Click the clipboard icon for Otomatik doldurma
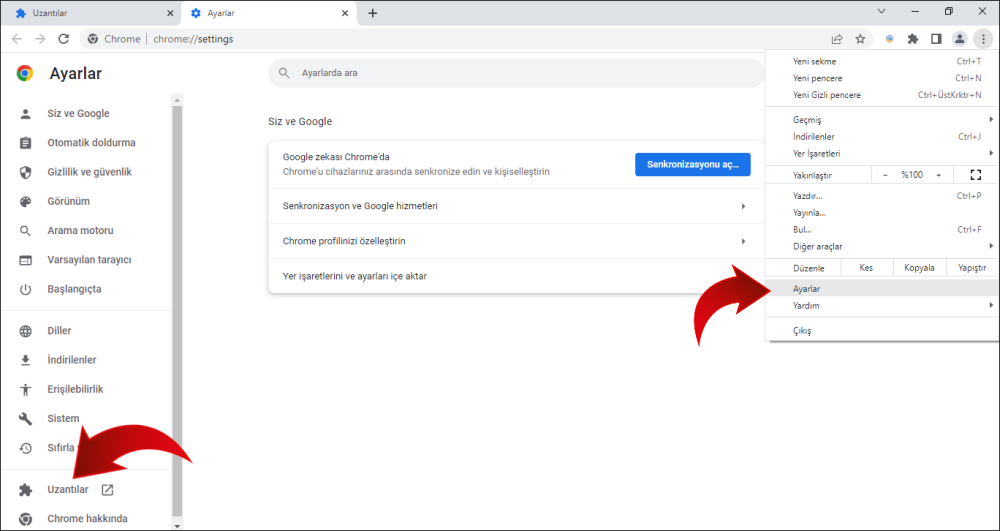The width and height of the screenshot is (1000, 531). [x=26, y=143]
